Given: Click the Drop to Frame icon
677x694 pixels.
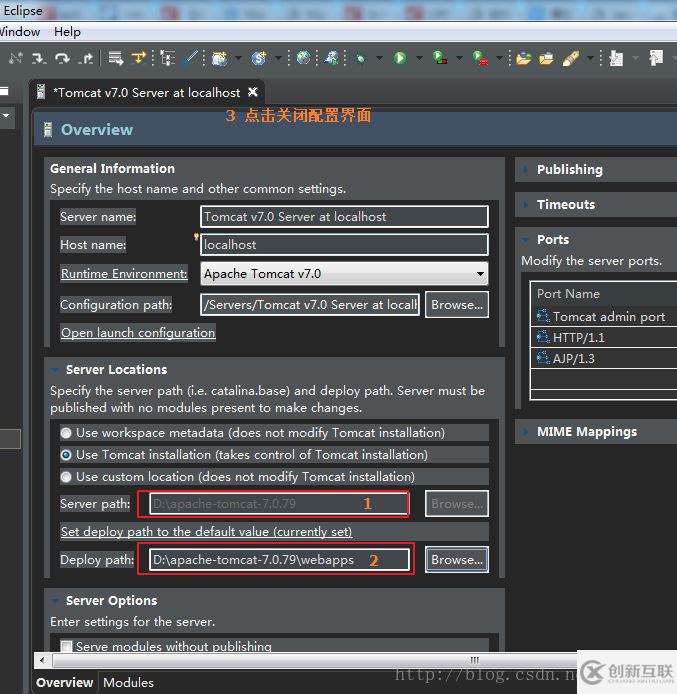Looking at the screenshot, I should (116, 58).
